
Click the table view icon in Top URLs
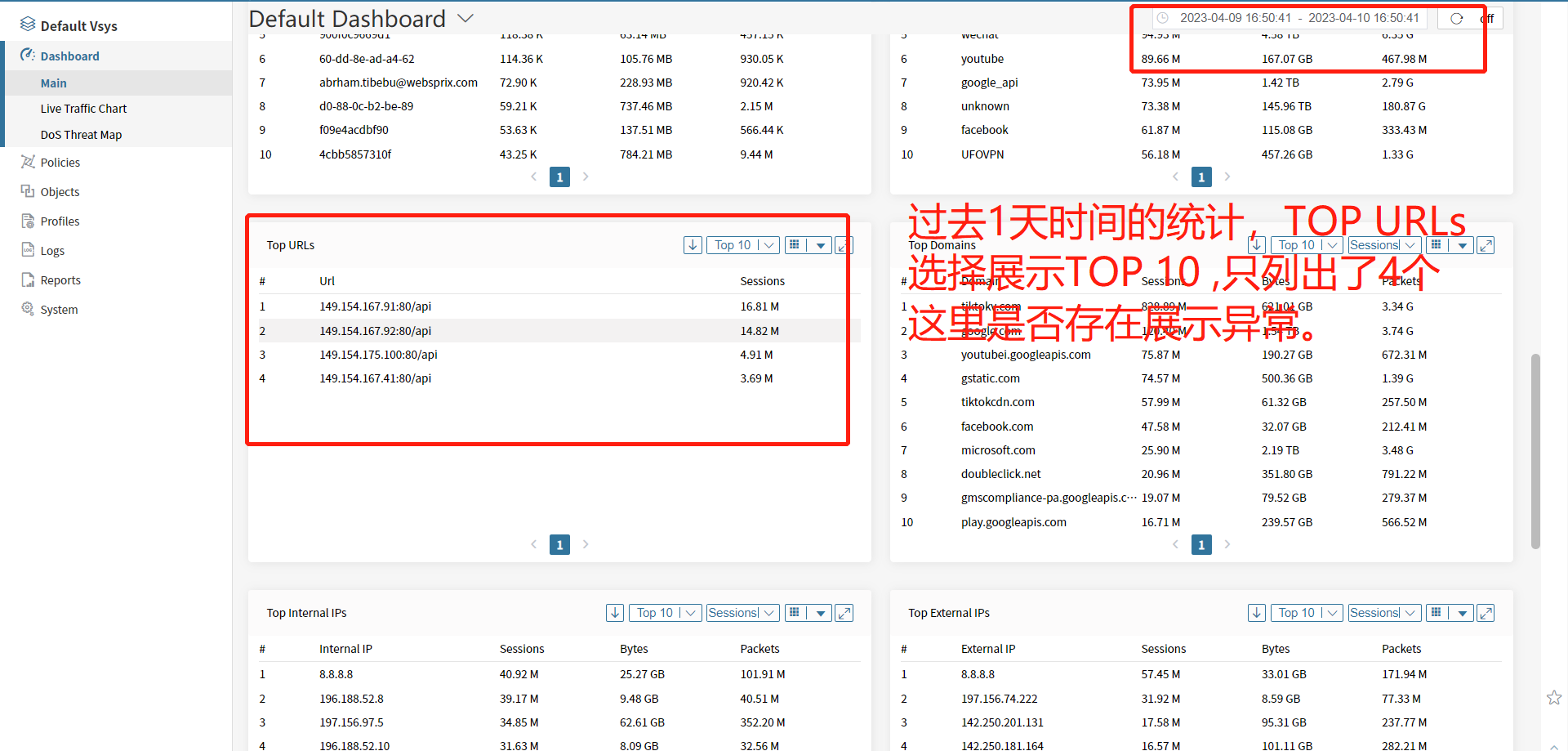[x=795, y=245]
